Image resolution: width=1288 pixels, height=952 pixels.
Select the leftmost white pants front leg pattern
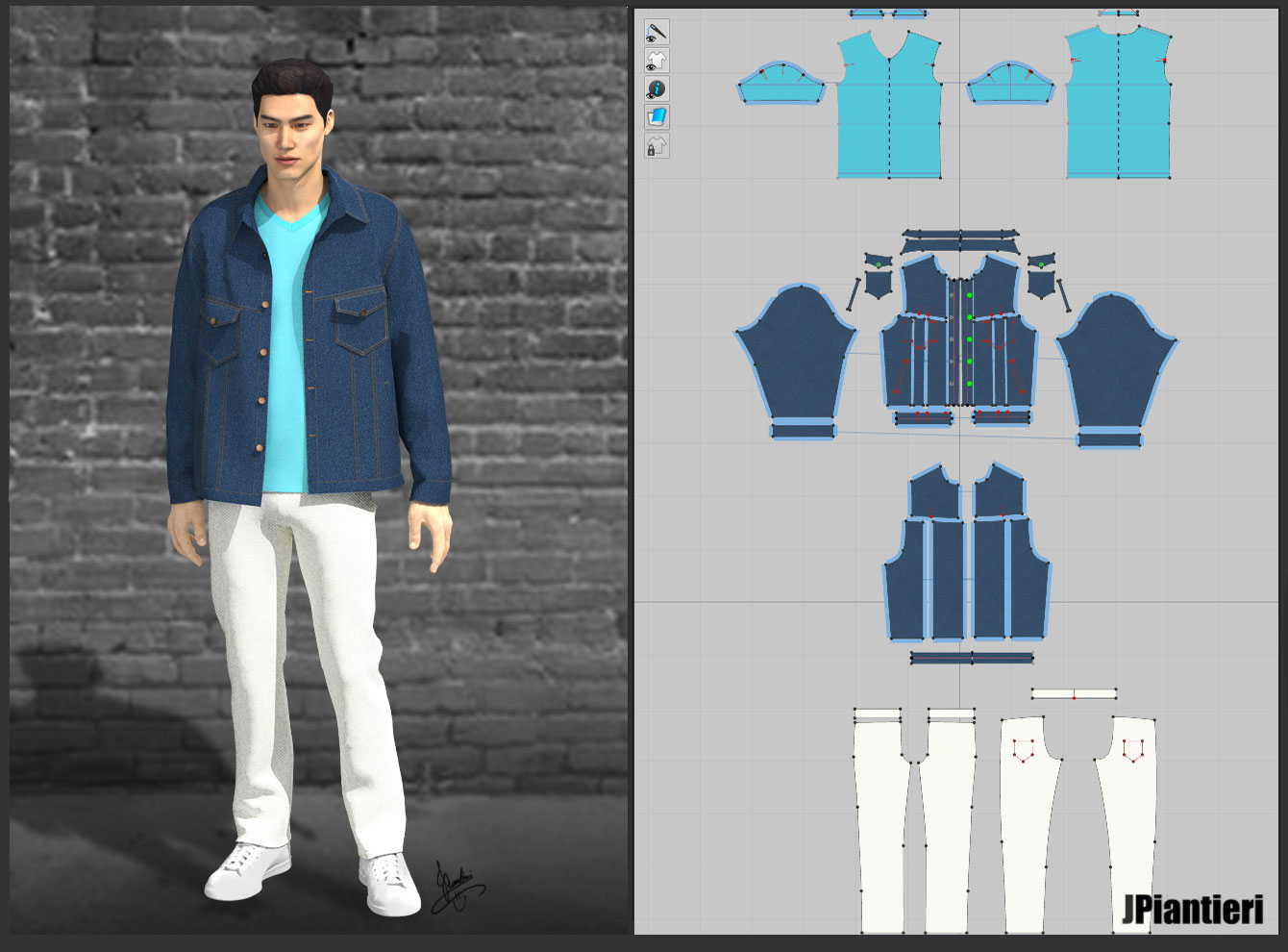[881, 827]
